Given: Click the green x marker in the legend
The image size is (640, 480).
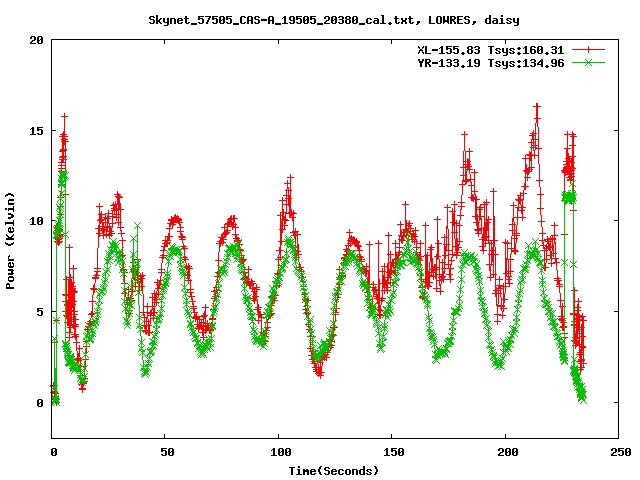Looking at the screenshot, I should tap(590, 62).
